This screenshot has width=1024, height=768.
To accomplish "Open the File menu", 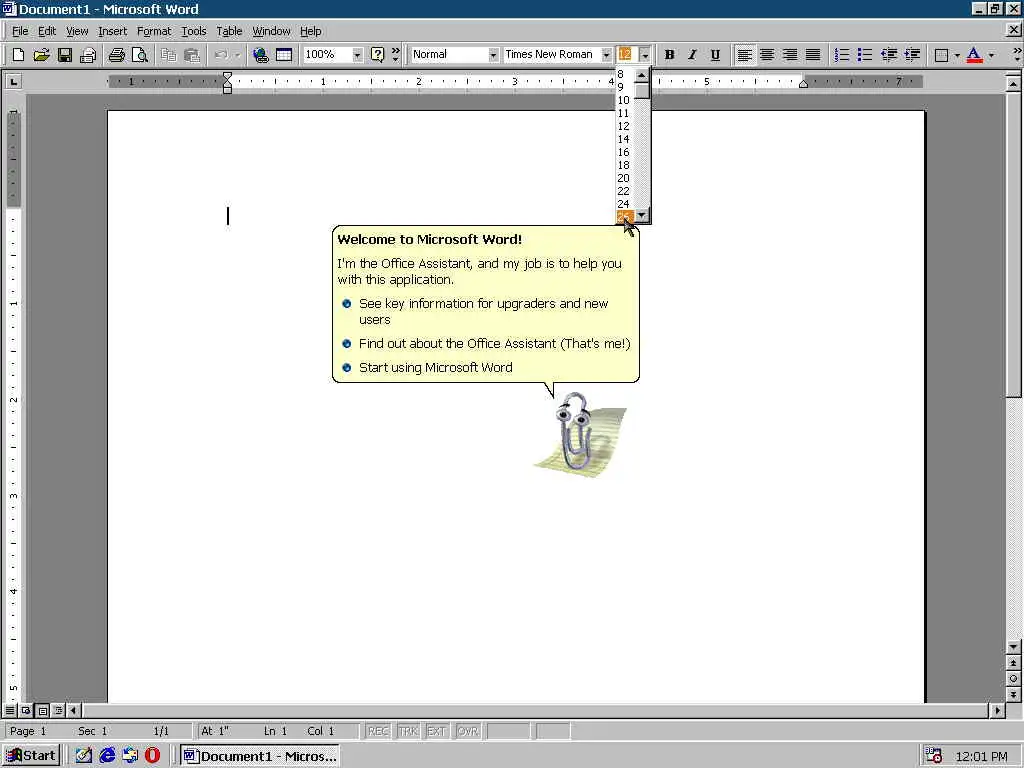I will [20, 31].
